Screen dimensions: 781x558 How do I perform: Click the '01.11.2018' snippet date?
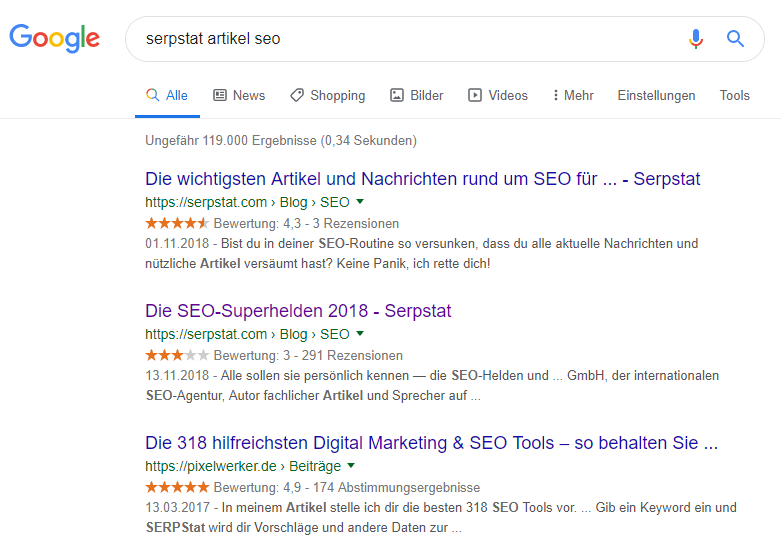[177, 243]
